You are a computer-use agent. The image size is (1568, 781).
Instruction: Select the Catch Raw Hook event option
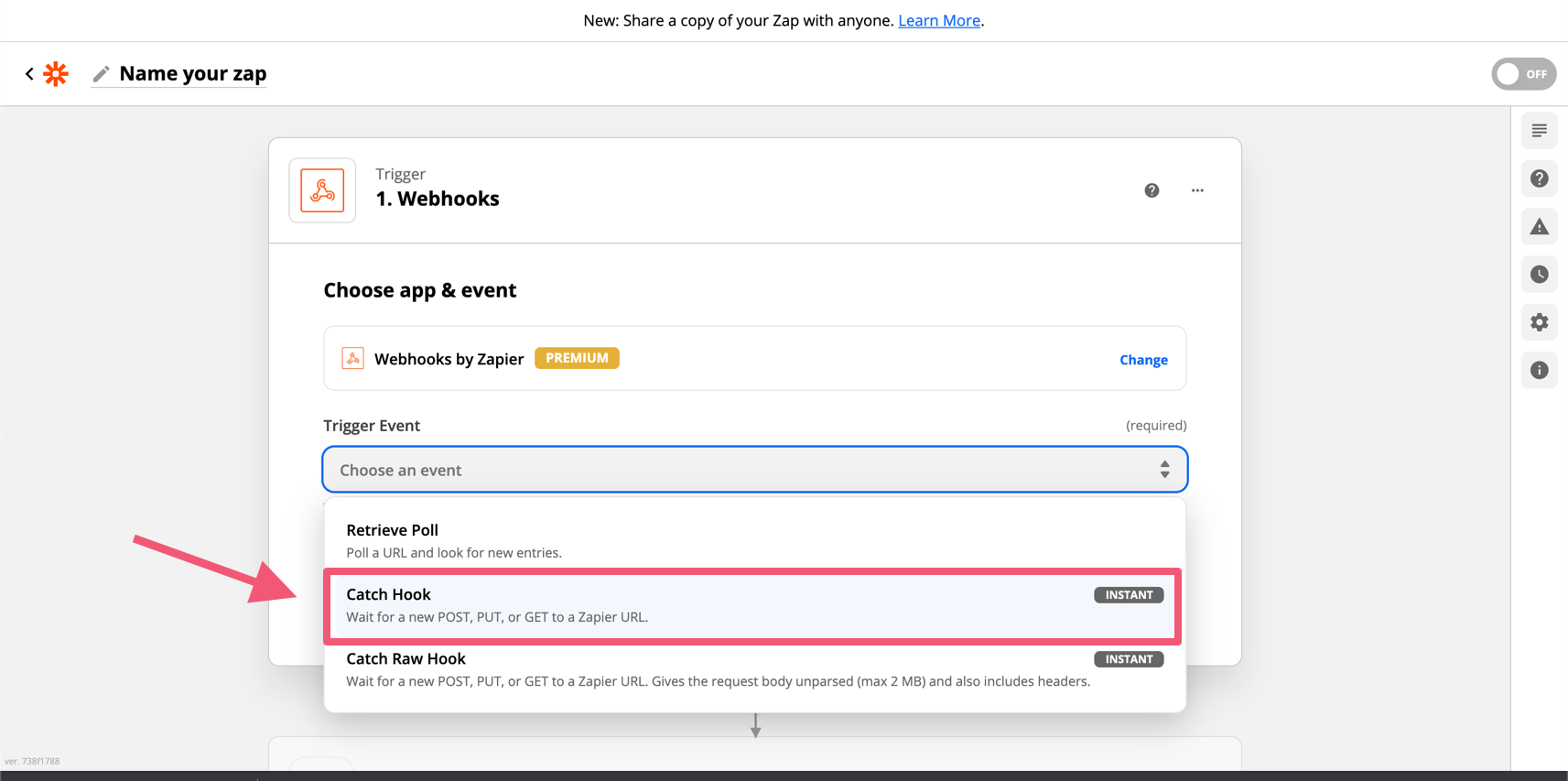pyautogui.click(x=755, y=669)
